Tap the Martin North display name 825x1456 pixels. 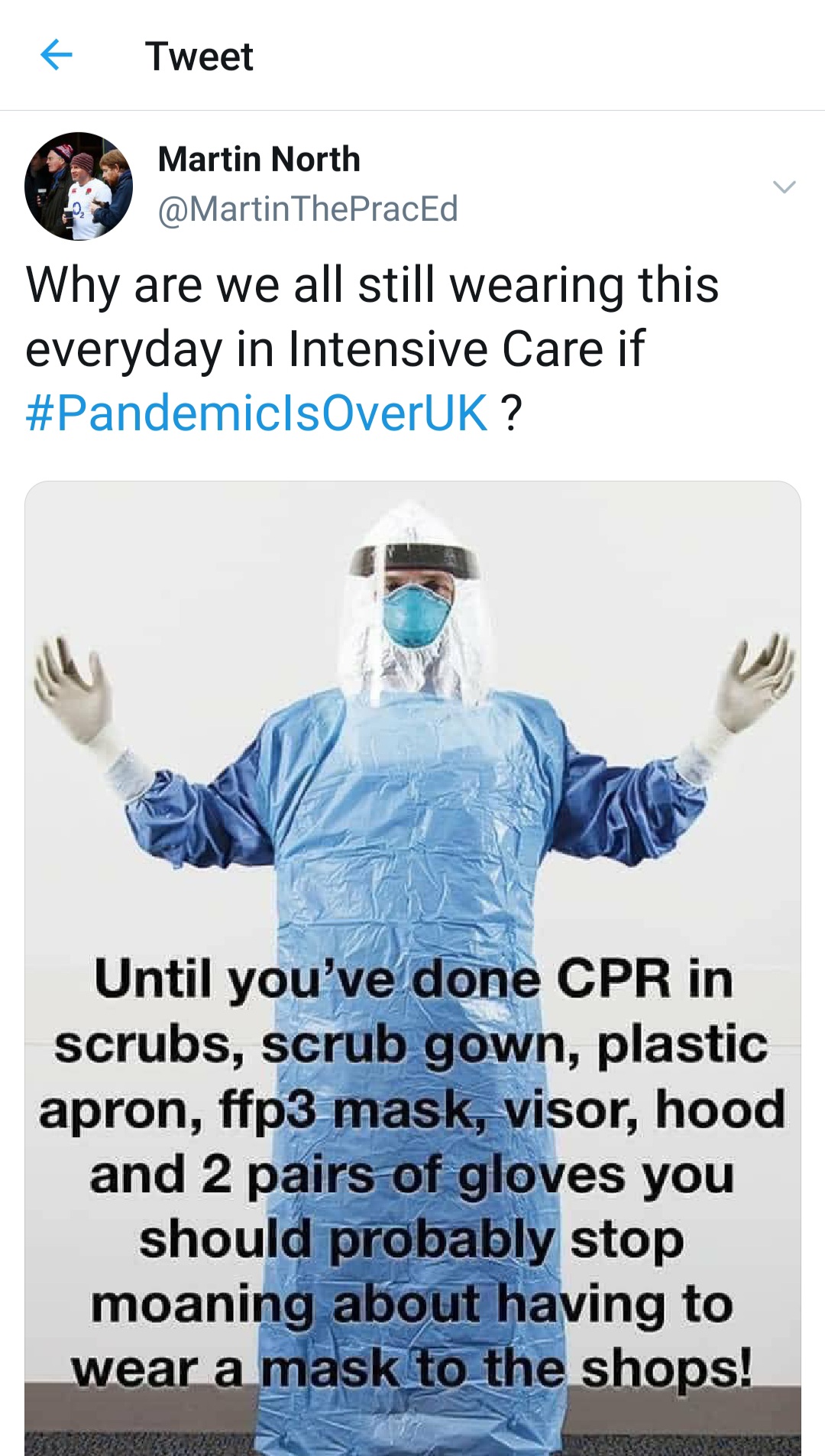(259, 159)
